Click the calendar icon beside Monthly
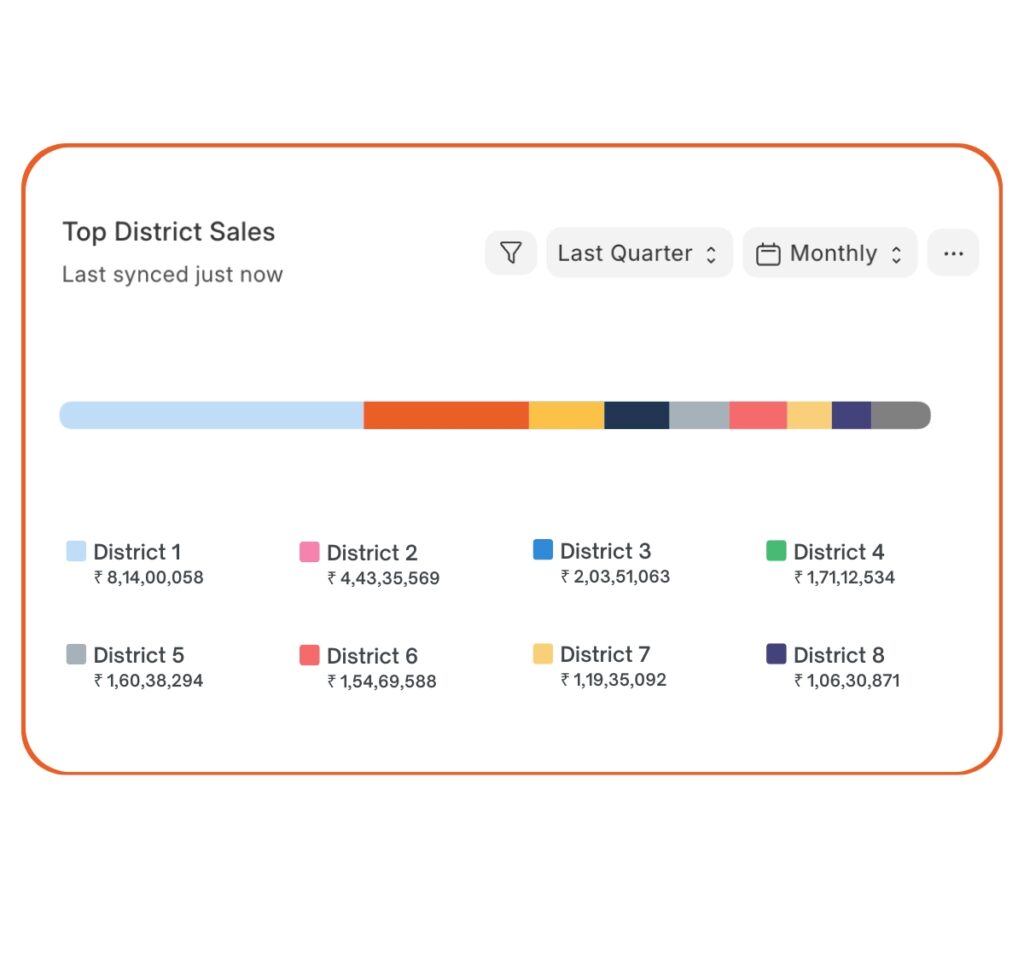 point(768,253)
